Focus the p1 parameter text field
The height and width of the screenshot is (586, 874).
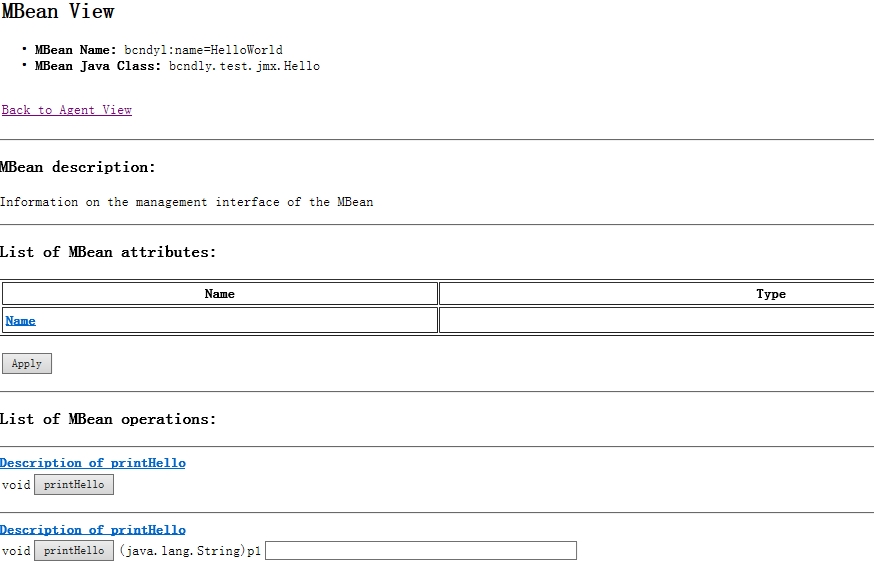click(x=421, y=550)
